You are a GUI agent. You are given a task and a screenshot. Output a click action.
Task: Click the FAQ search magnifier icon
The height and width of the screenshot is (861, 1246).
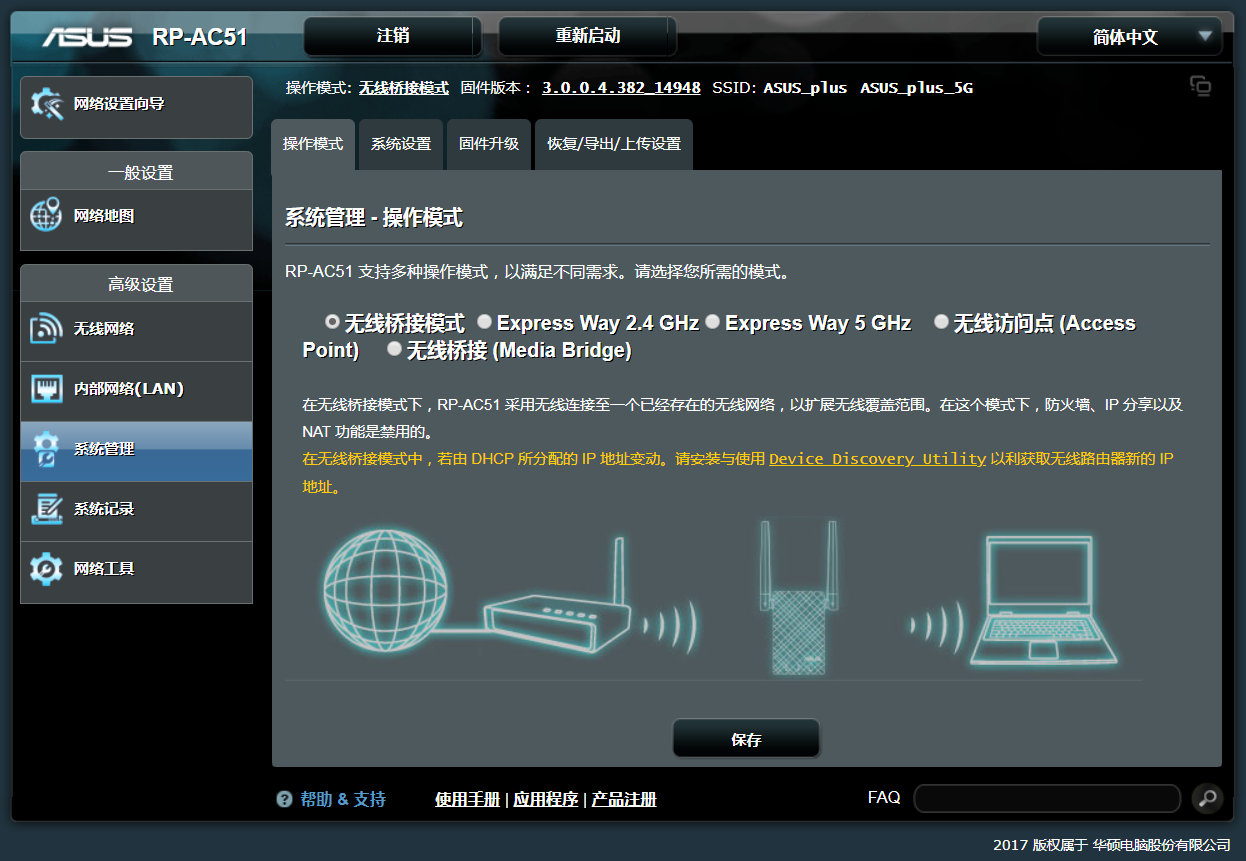click(x=1208, y=798)
